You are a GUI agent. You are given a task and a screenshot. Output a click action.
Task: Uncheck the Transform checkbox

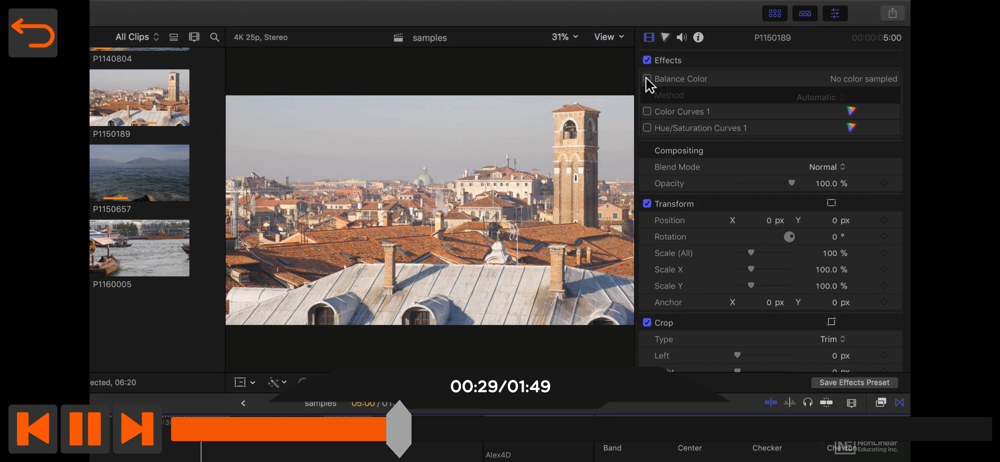[647, 204]
